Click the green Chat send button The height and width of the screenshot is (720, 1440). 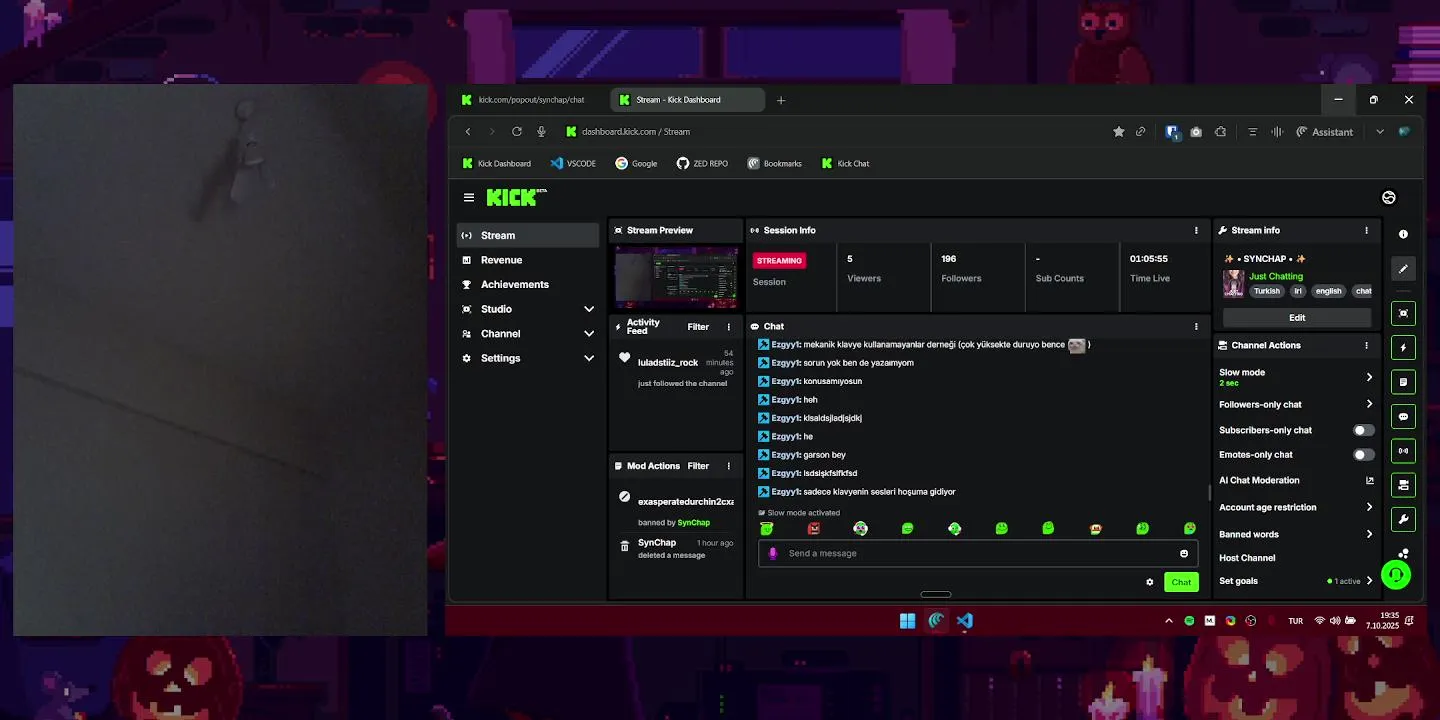(x=1181, y=582)
